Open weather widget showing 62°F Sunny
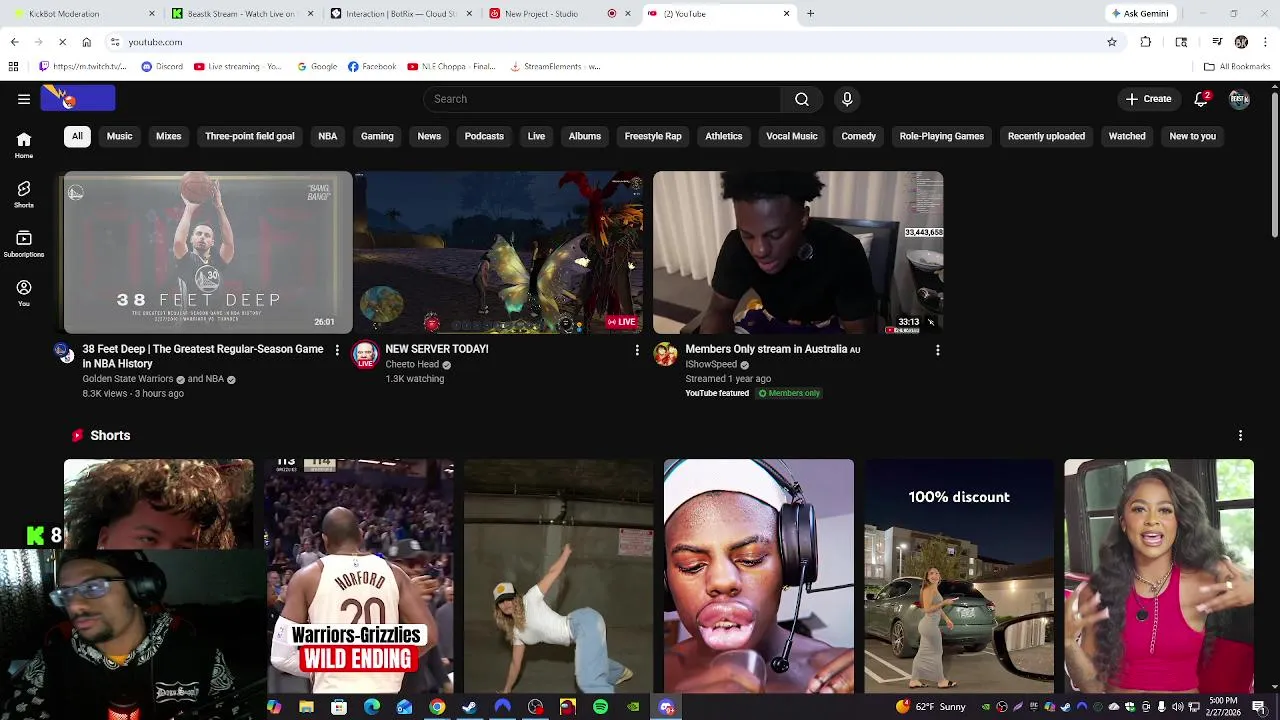 [931, 707]
